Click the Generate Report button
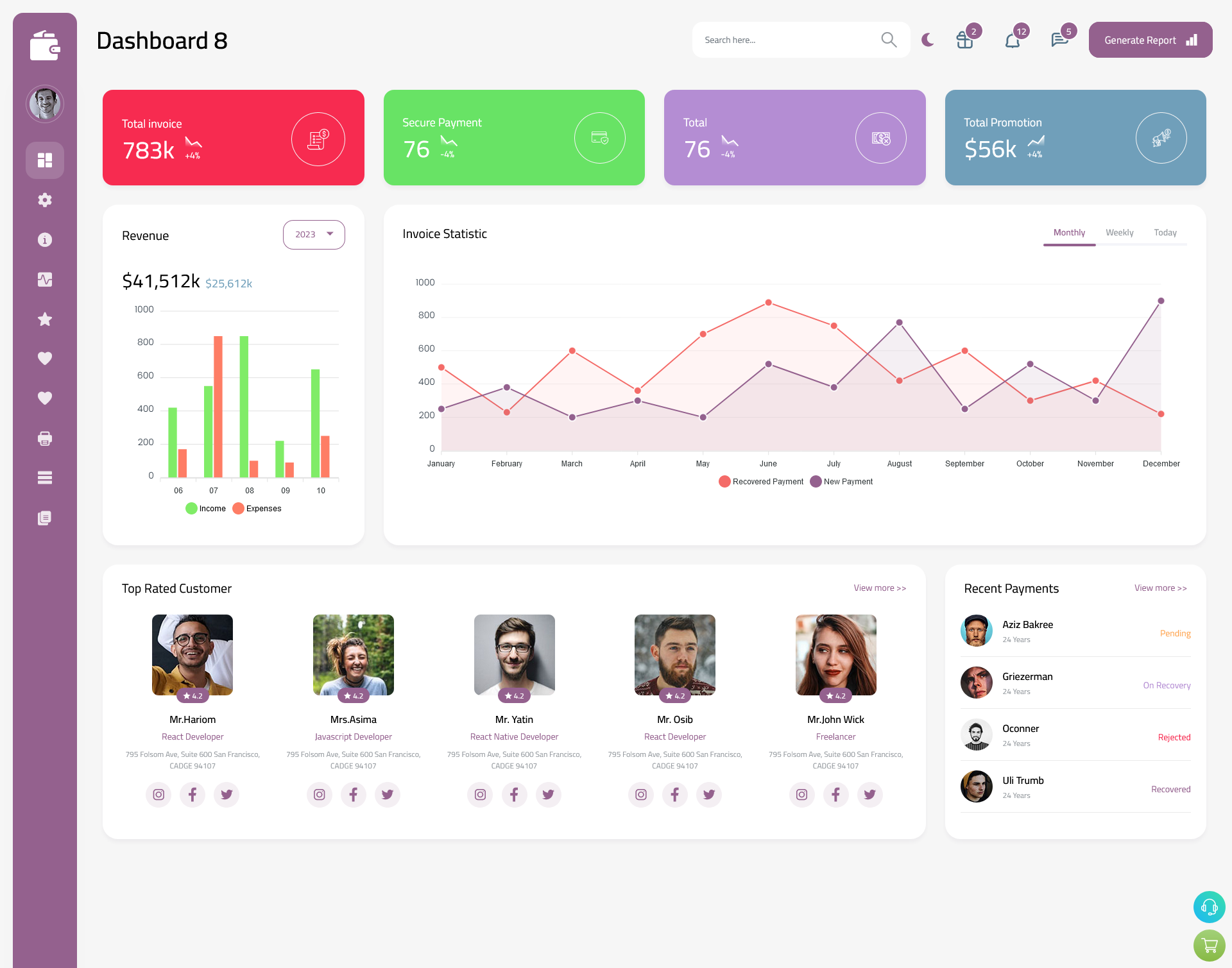1232x968 pixels. [1149, 39]
